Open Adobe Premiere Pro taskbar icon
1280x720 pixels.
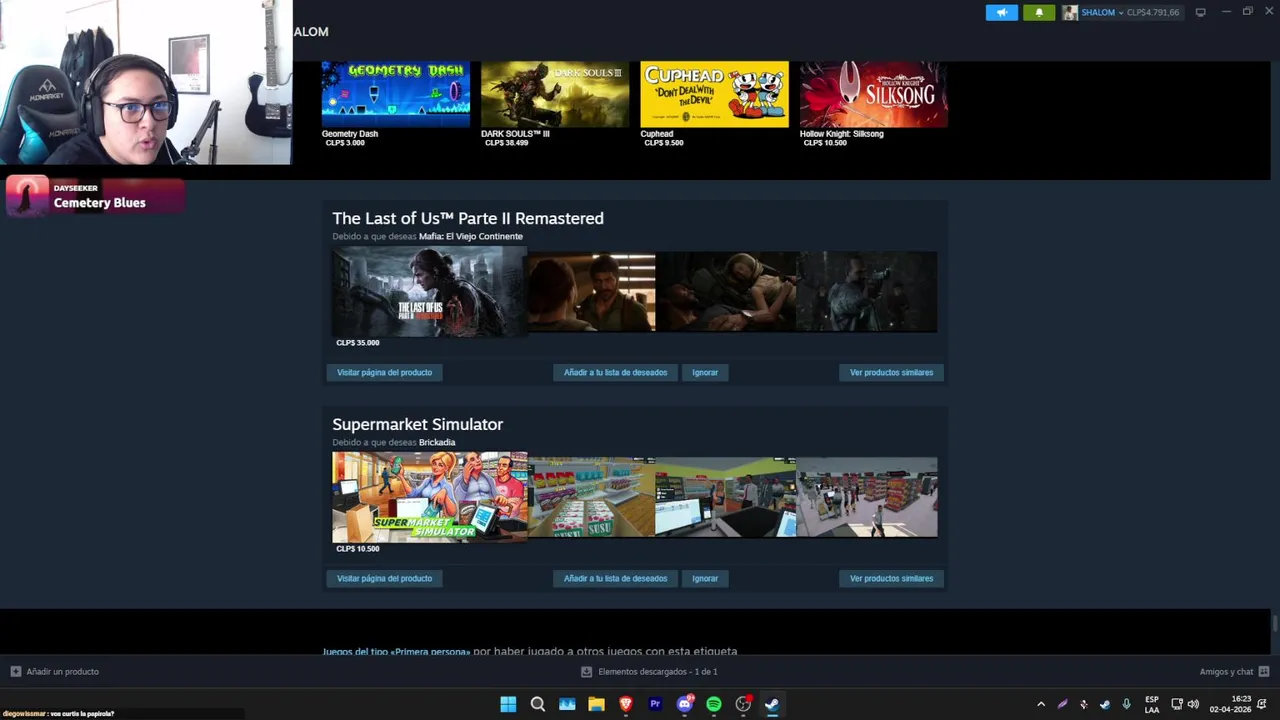(x=655, y=704)
